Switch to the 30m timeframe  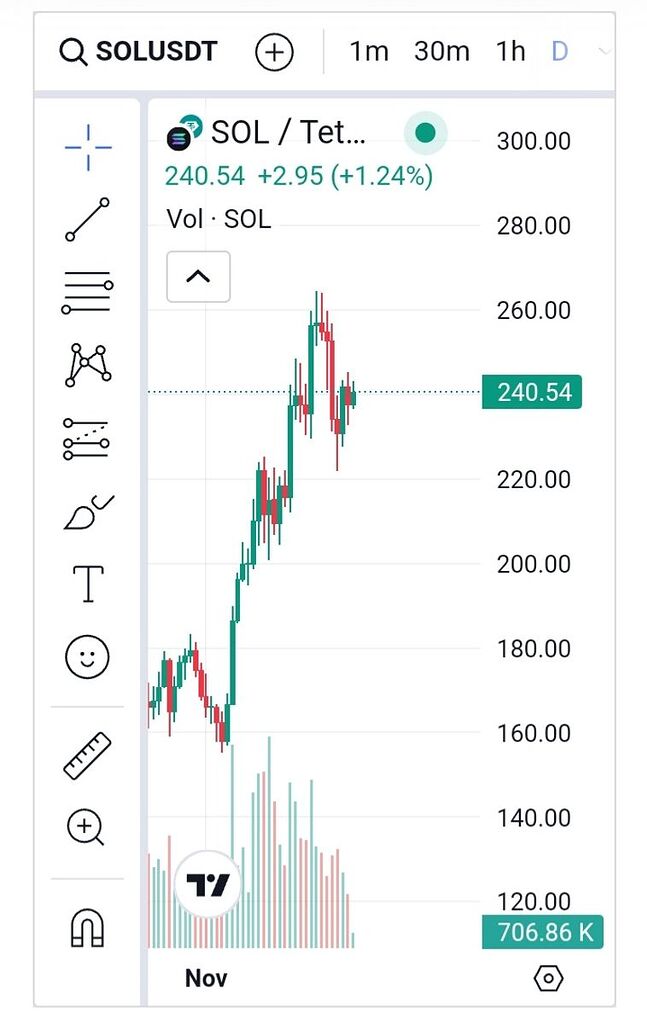[x=441, y=51]
